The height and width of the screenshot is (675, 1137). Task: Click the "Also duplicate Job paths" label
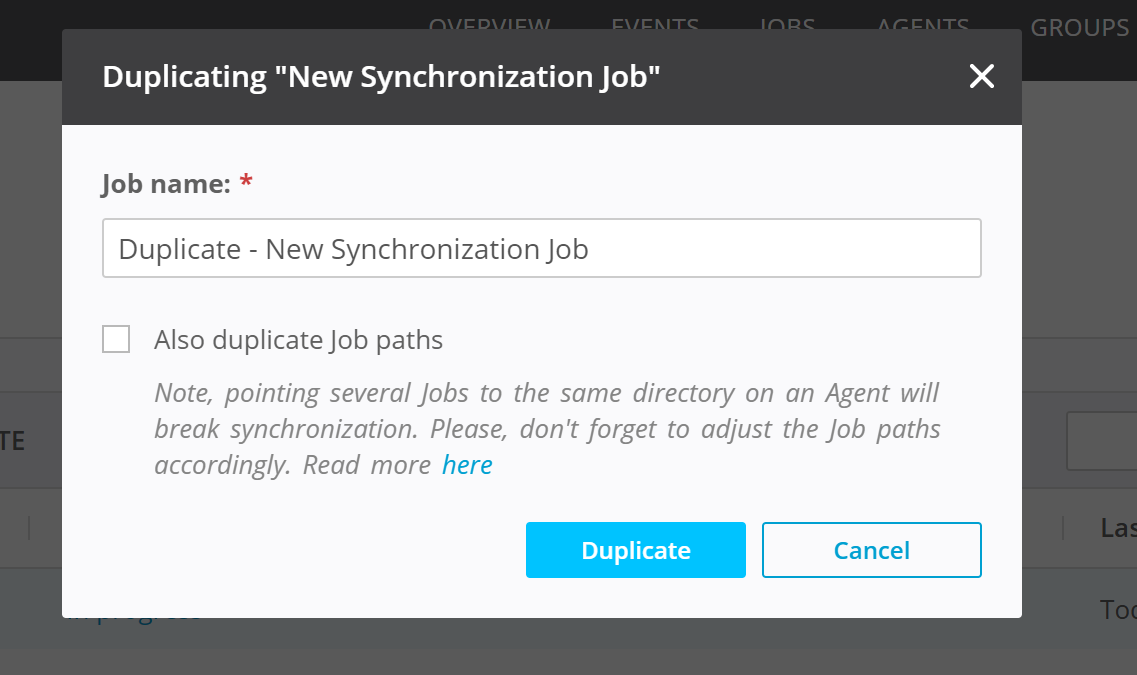(x=298, y=340)
